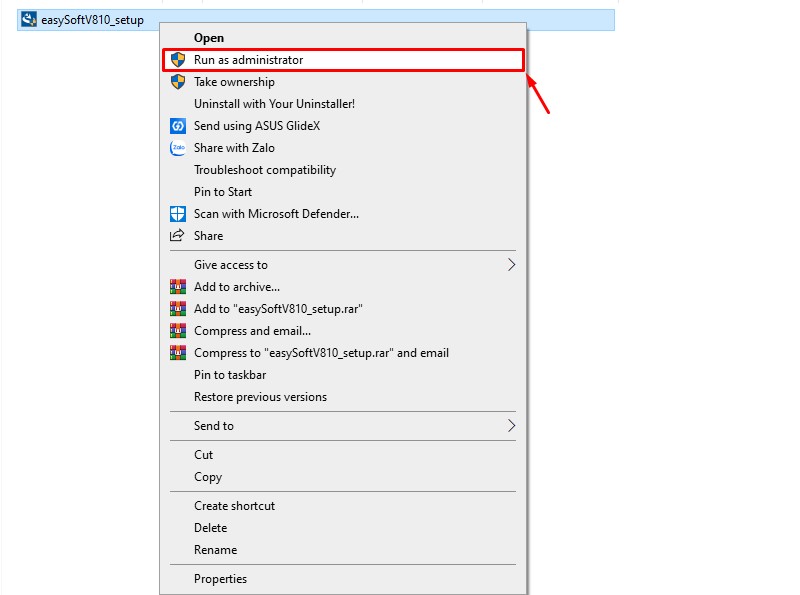Open Properties from the context menu
This screenshot has width=800, height=595.
tap(343, 579)
